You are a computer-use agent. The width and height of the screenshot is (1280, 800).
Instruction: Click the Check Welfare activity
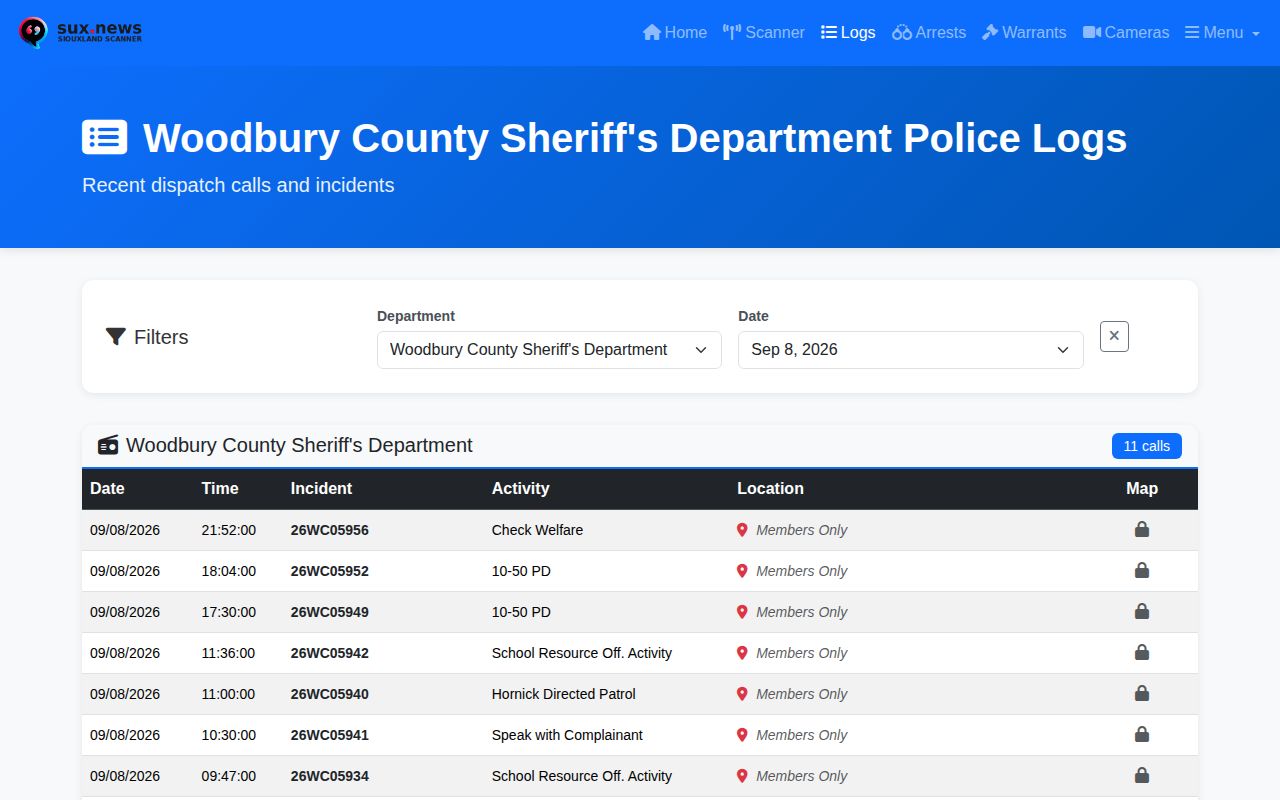click(x=537, y=530)
